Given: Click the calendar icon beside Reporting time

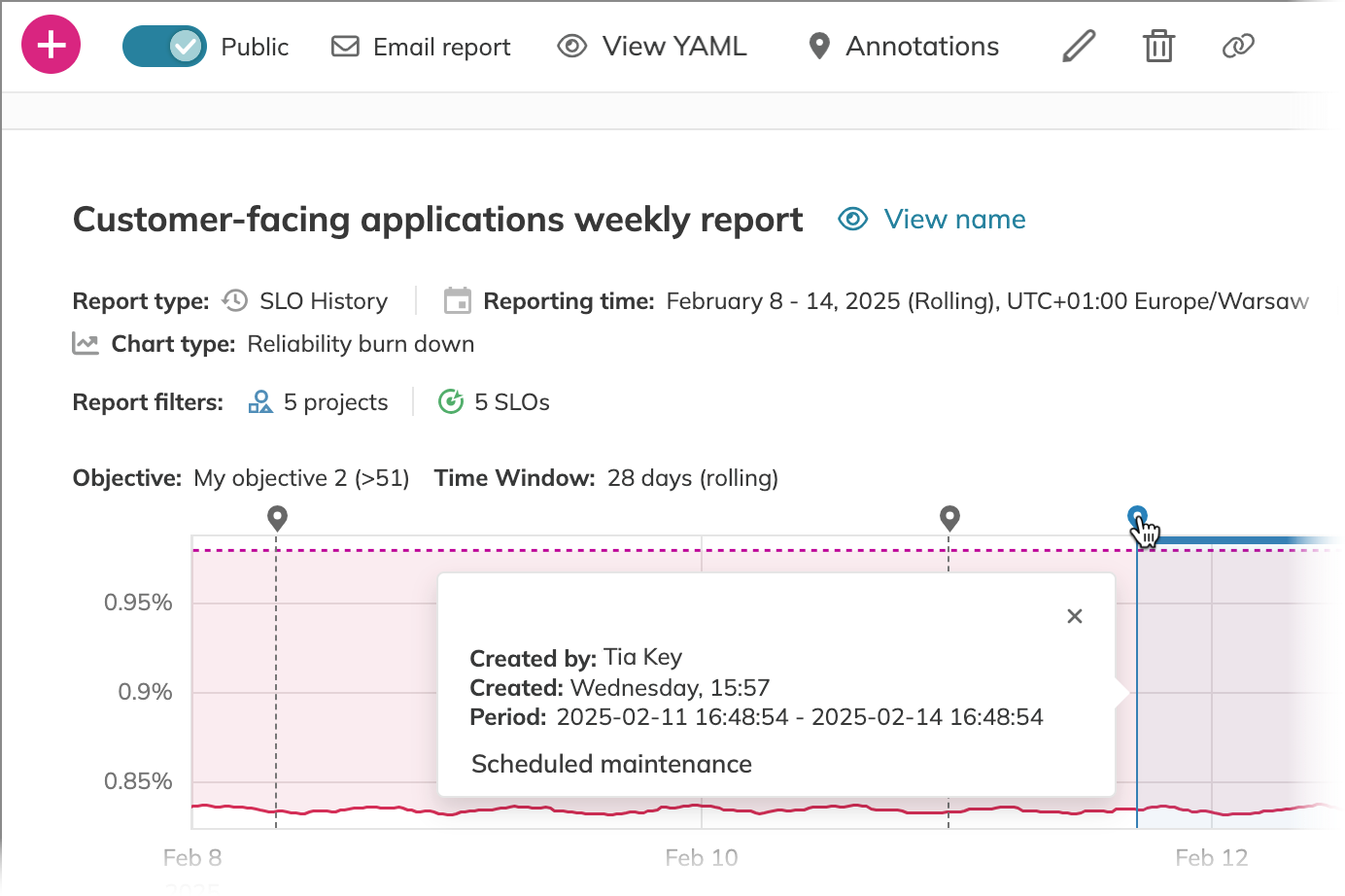Looking at the screenshot, I should (458, 300).
